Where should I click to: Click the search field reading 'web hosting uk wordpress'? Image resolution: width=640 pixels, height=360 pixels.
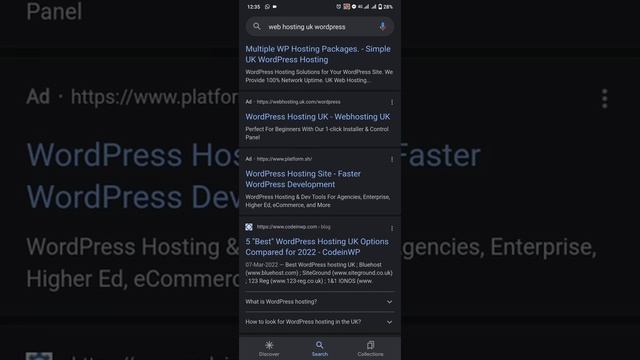[x=320, y=27]
